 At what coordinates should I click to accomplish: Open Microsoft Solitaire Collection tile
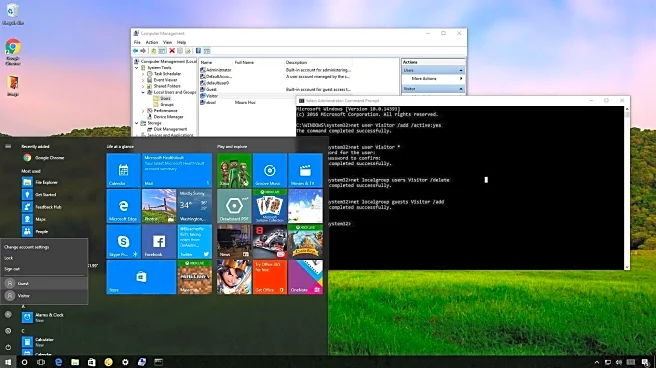(x=270, y=206)
